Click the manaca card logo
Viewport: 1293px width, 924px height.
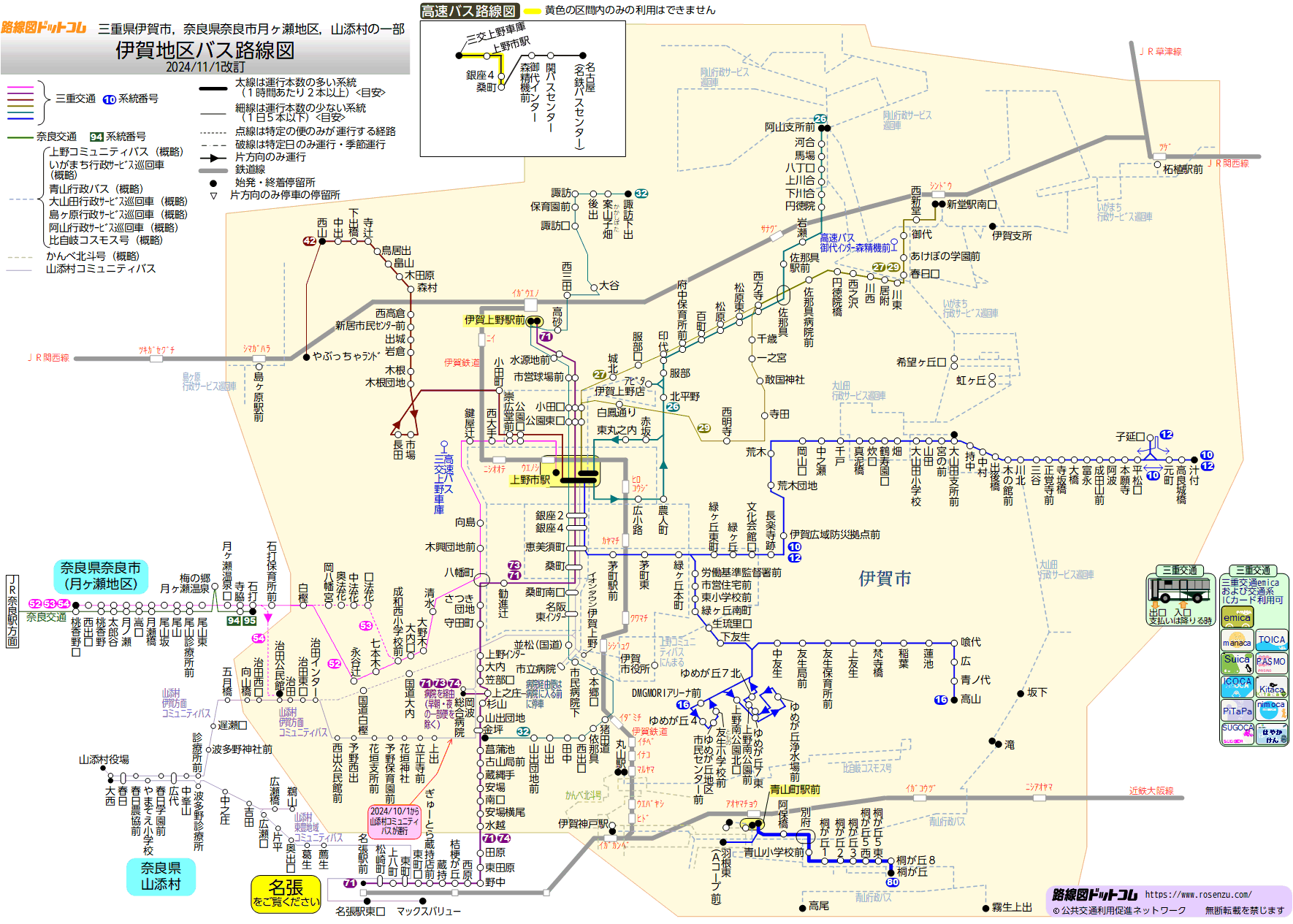[1237, 640]
